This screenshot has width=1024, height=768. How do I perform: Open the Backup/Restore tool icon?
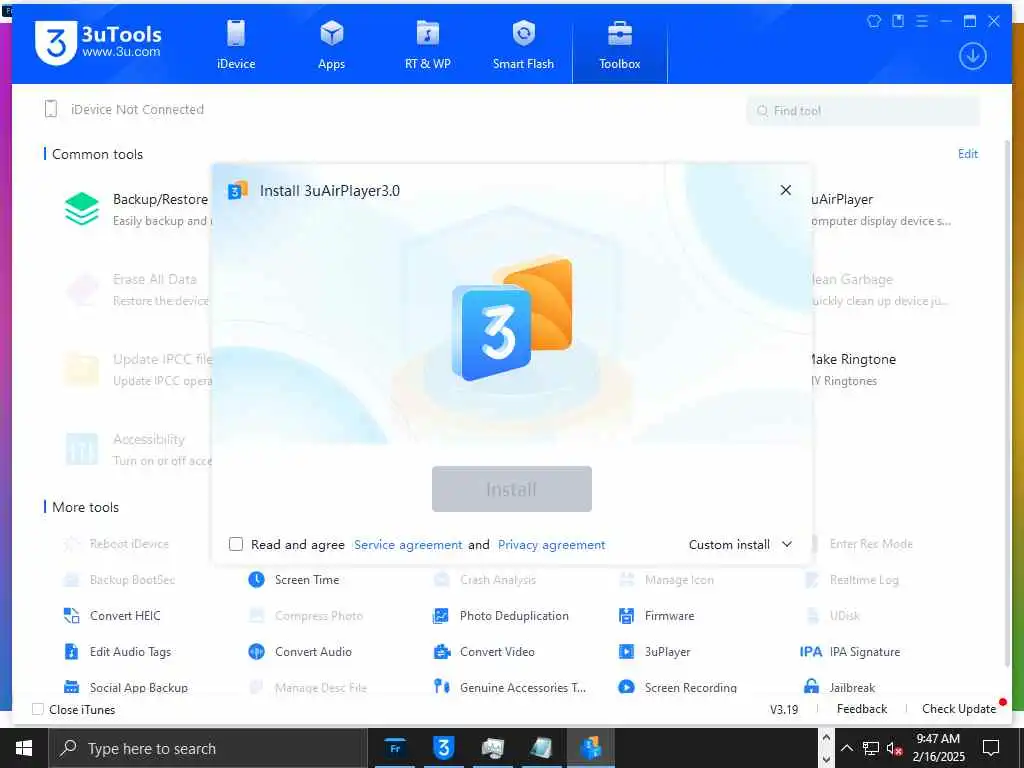click(x=82, y=208)
